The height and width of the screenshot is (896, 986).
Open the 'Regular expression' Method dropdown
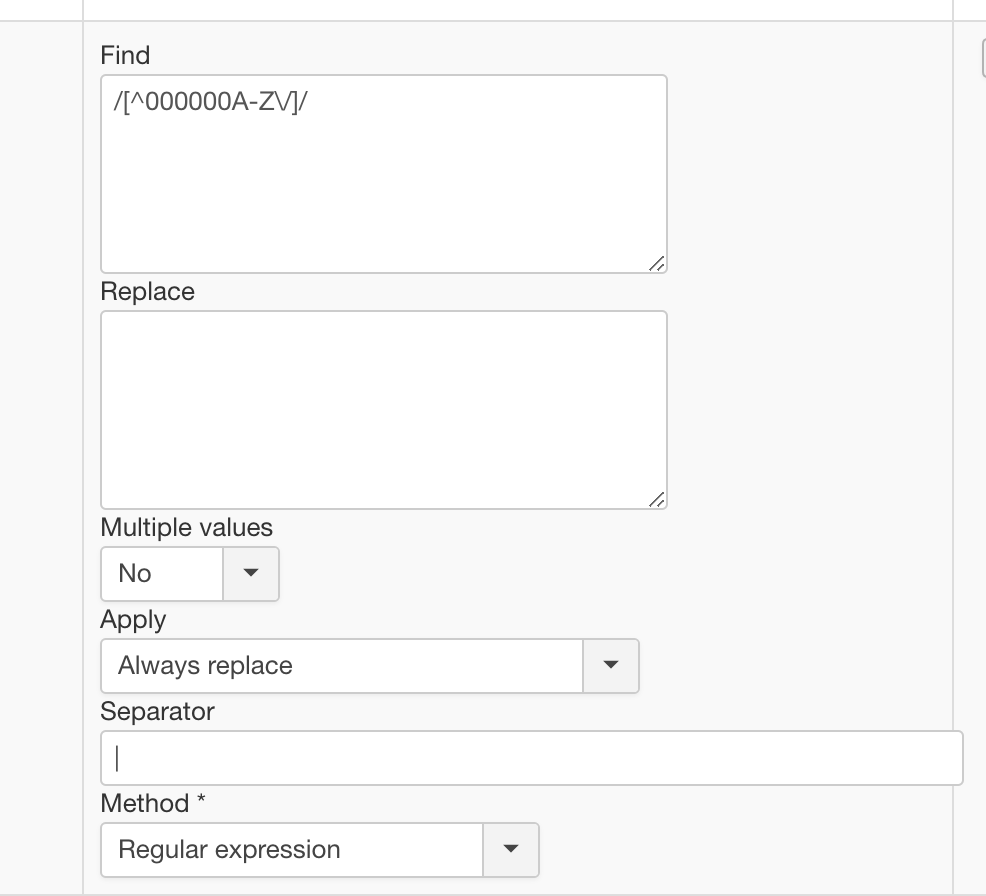pyautogui.click(x=292, y=849)
